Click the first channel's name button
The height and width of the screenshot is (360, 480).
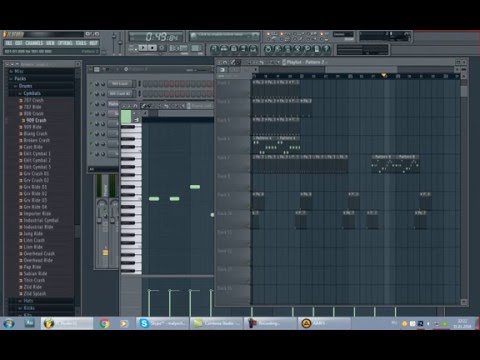(120, 84)
